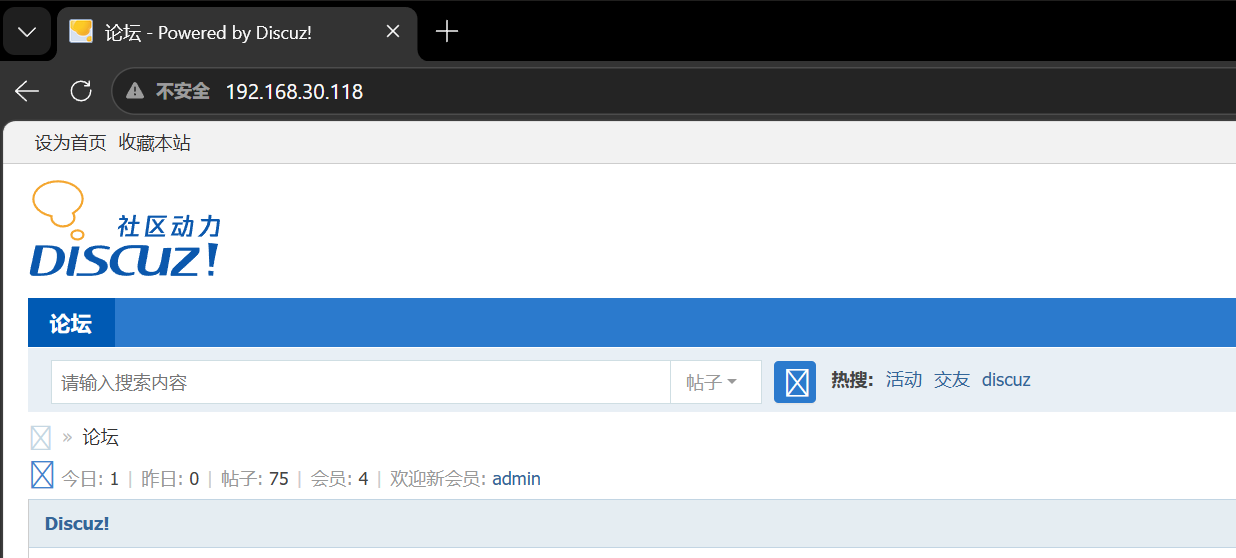Open the browser tab search dropdown

pos(27,32)
